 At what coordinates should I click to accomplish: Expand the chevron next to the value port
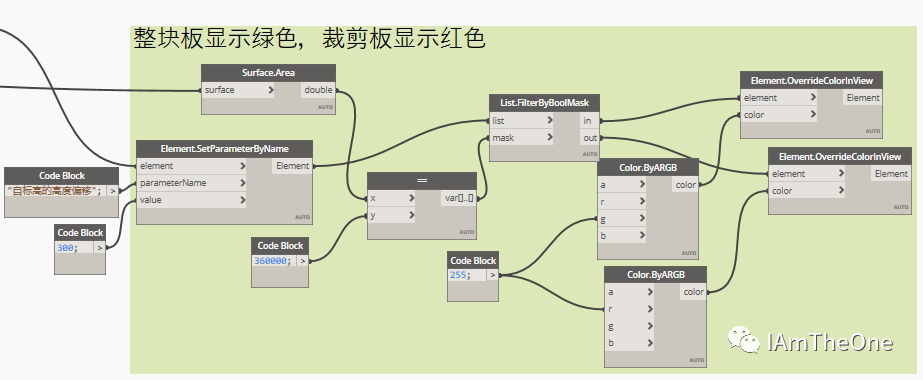243,200
